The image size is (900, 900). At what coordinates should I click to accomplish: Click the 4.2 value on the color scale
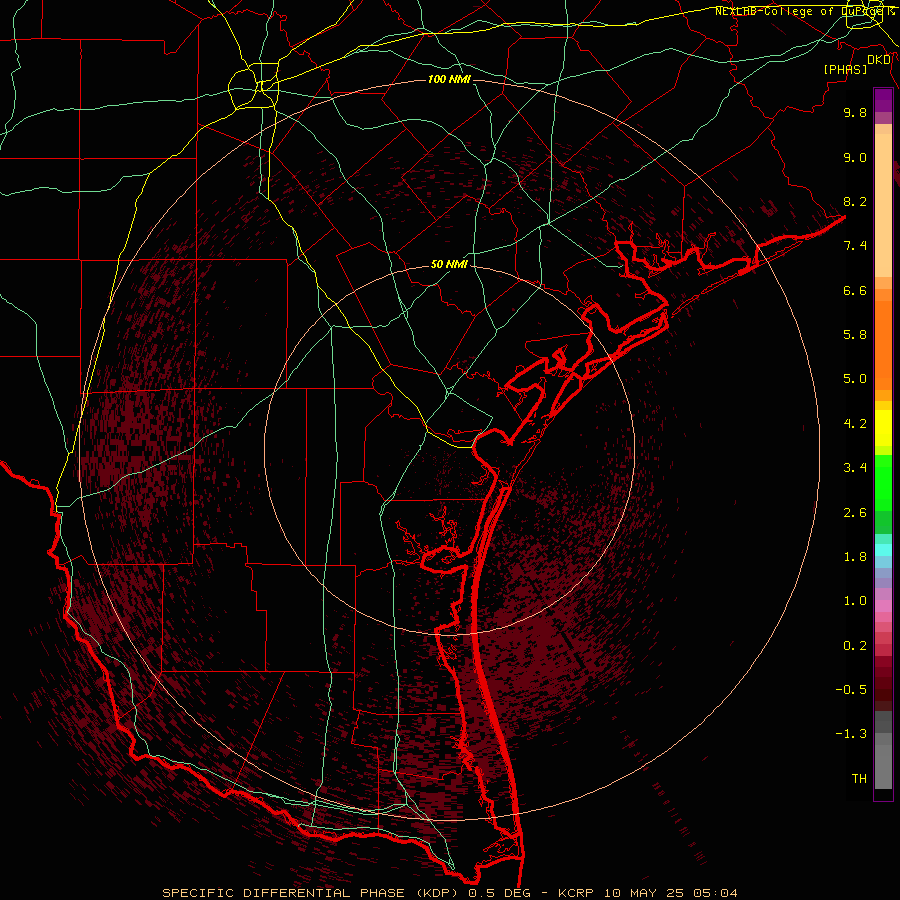(x=855, y=424)
